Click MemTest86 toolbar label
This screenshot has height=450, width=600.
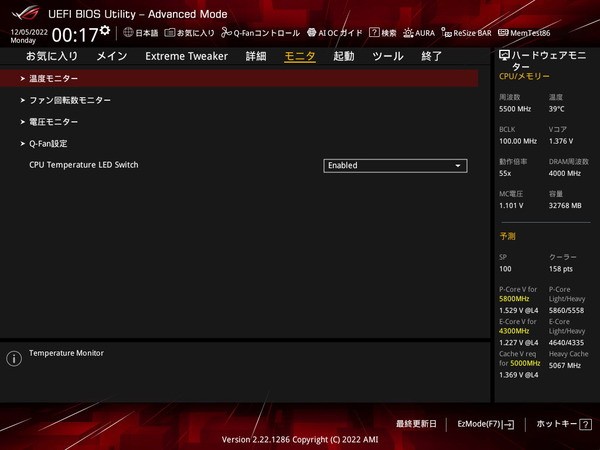tap(530, 33)
